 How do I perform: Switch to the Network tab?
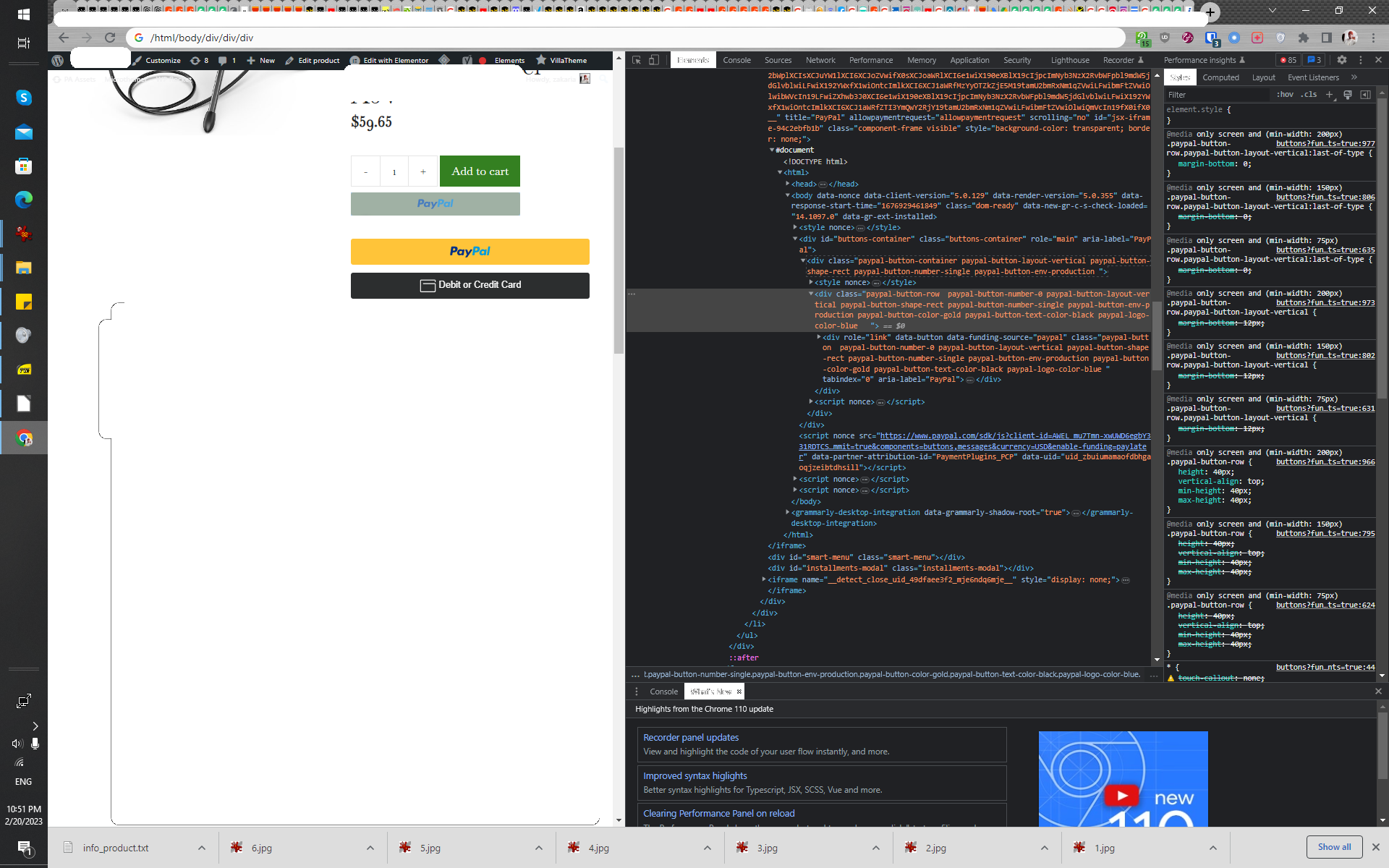click(x=820, y=60)
